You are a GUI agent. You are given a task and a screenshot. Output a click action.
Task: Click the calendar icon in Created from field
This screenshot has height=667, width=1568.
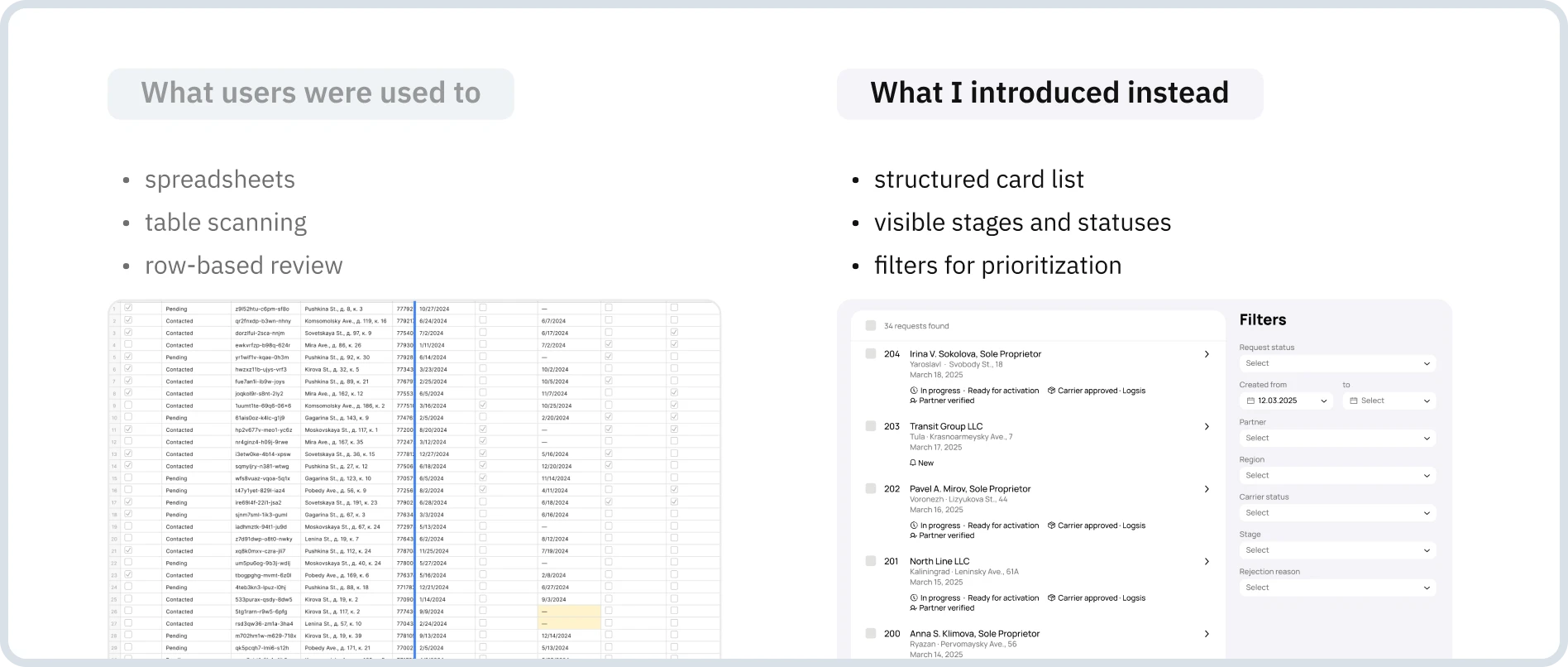(1250, 401)
